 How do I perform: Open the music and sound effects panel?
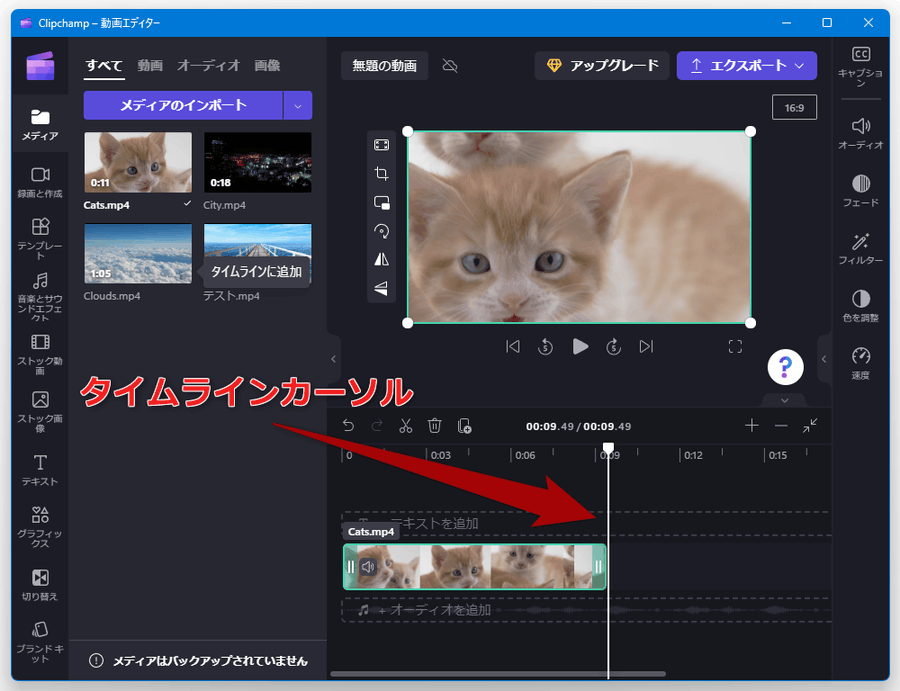coord(40,296)
